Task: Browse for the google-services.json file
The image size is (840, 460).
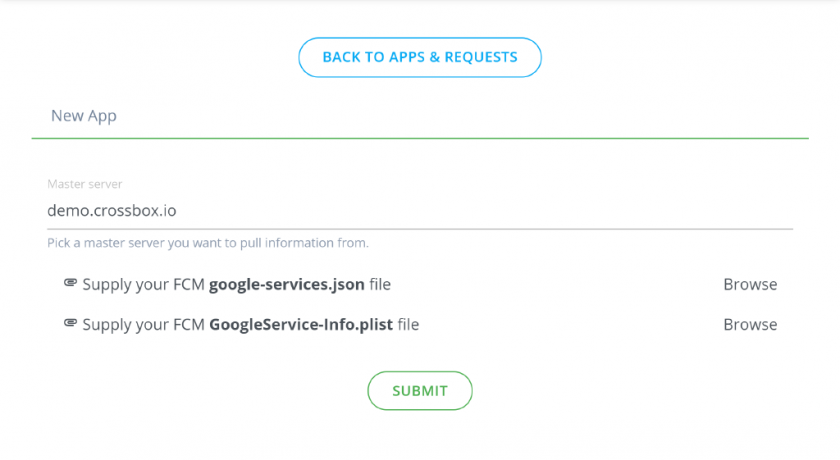Action: (750, 284)
